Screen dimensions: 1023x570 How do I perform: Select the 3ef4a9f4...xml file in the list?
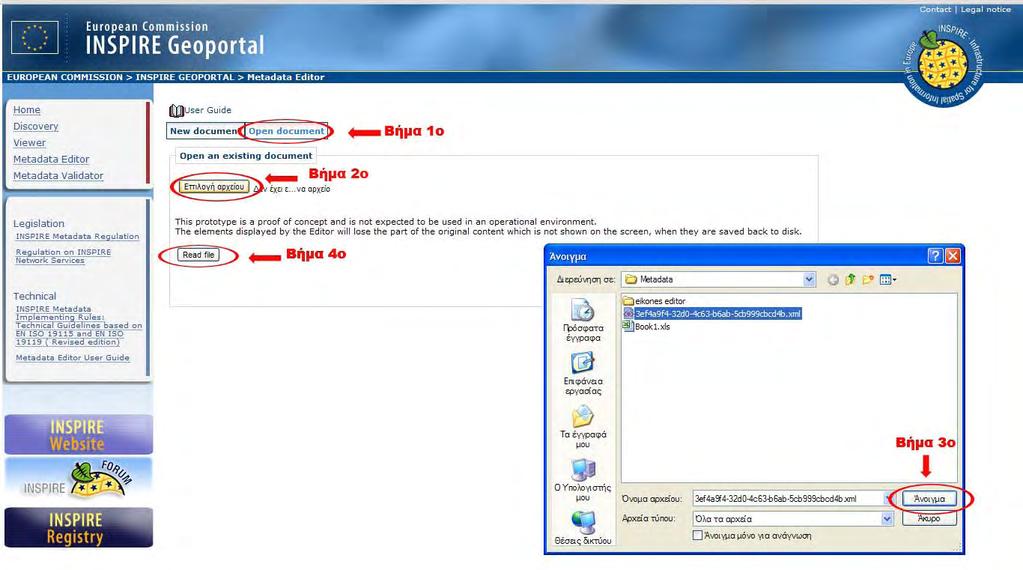click(x=712, y=314)
